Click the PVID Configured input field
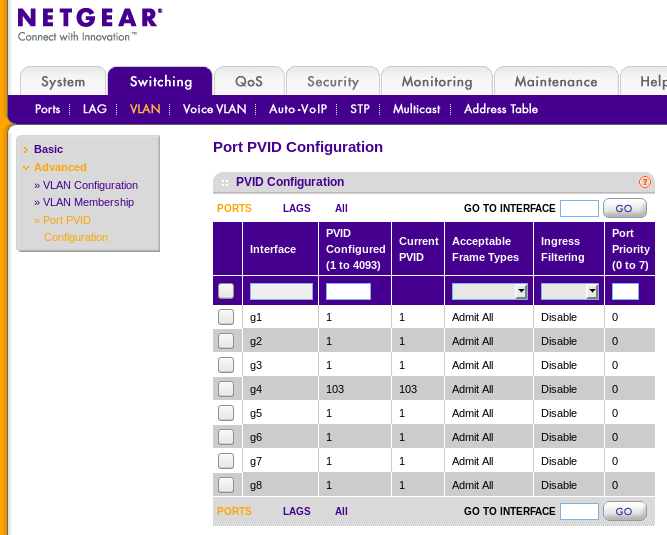667x535 pixels. pos(348,291)
